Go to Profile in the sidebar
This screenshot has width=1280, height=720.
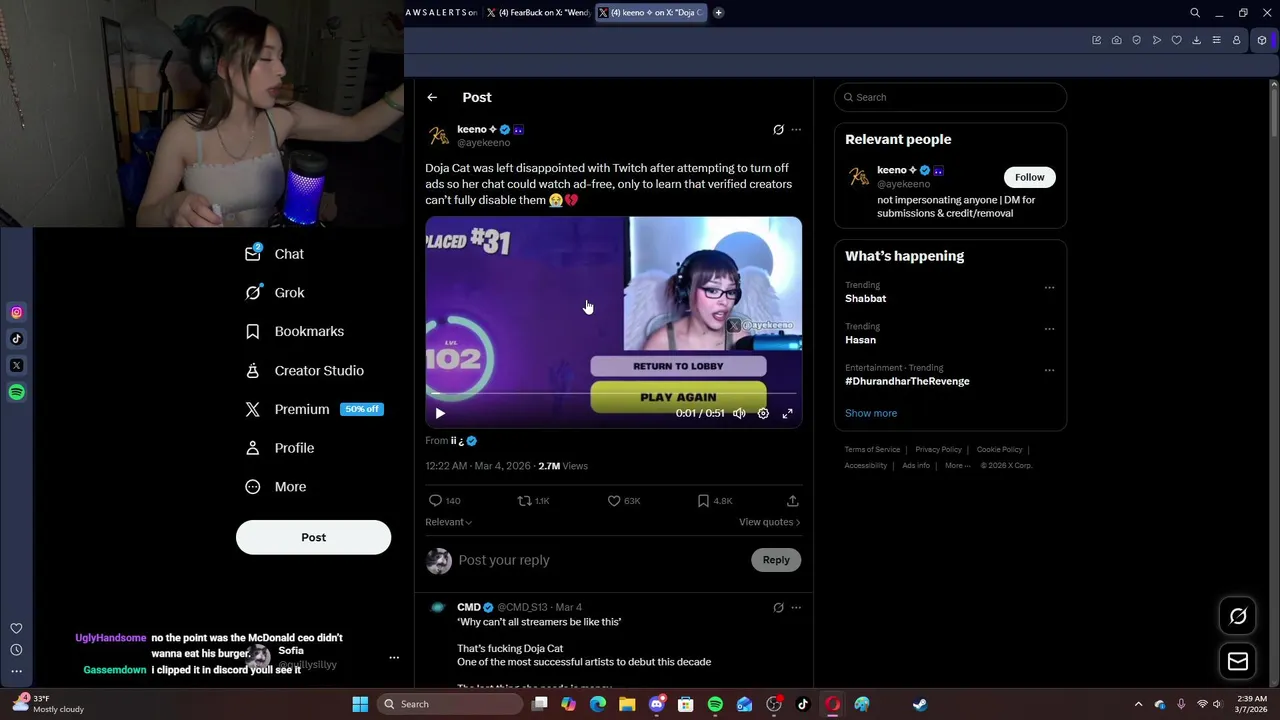(280, 448)
